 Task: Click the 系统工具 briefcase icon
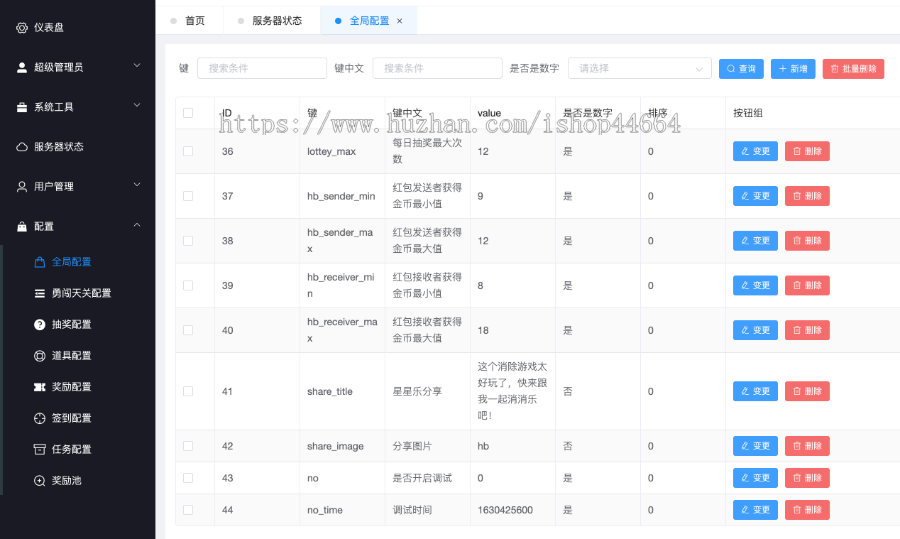pos(22,107)
